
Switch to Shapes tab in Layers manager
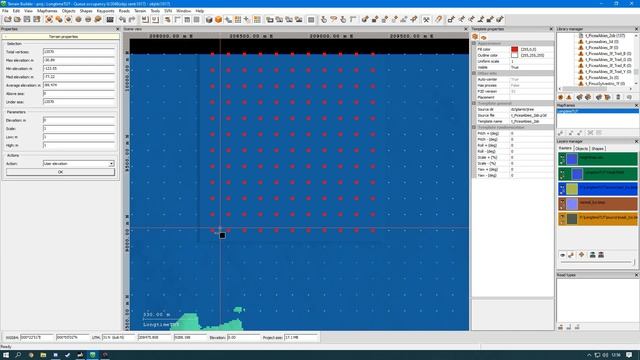pyautogui.click(x=598, y=149)
